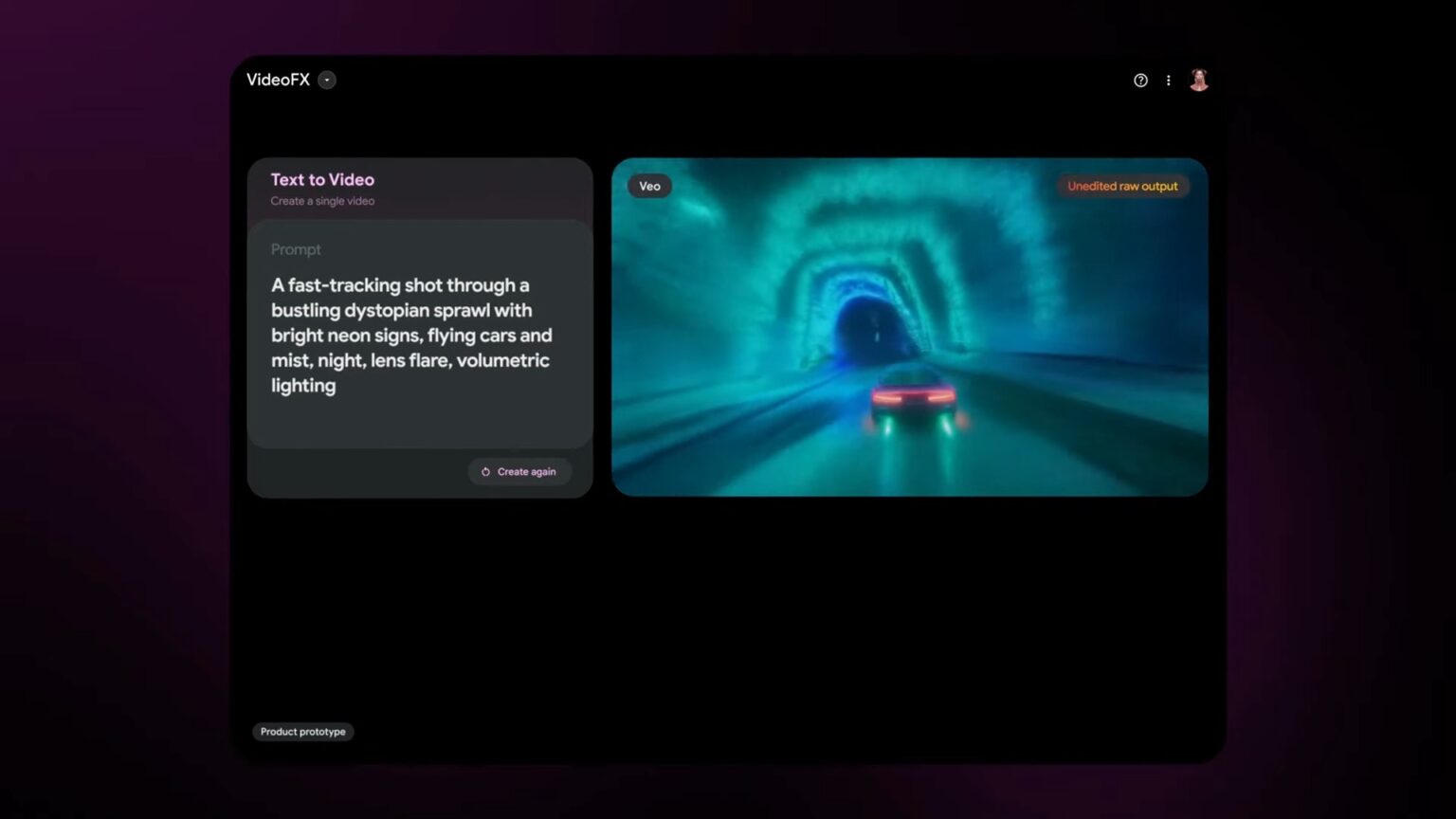Click the Product prototype badge
This screenshot has height=819, width=1456.
coord(302,732)
